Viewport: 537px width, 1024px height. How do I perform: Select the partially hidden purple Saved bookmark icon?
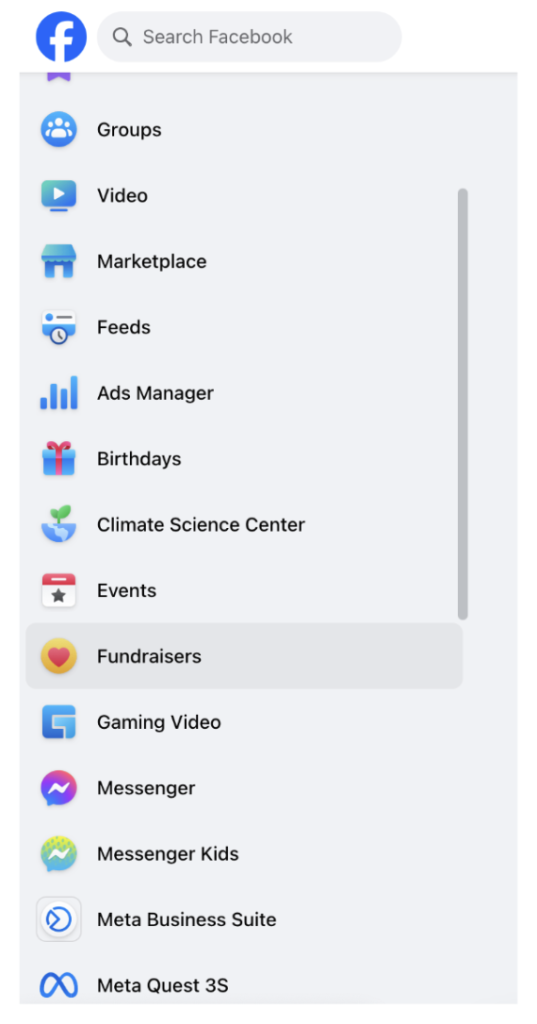point(59,78)
